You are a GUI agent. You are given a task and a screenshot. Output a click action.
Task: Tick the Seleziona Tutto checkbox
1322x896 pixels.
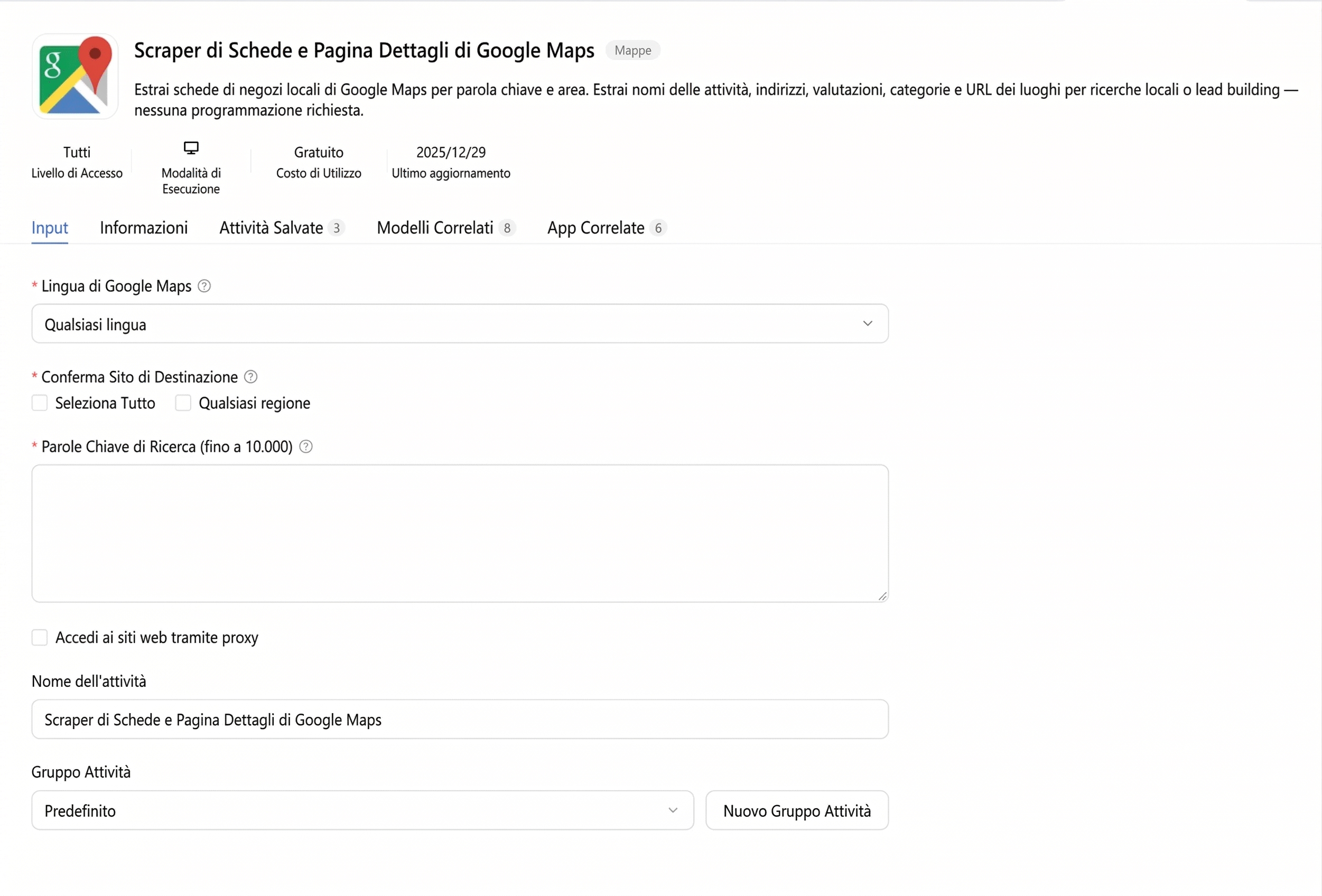click(39, 403)
